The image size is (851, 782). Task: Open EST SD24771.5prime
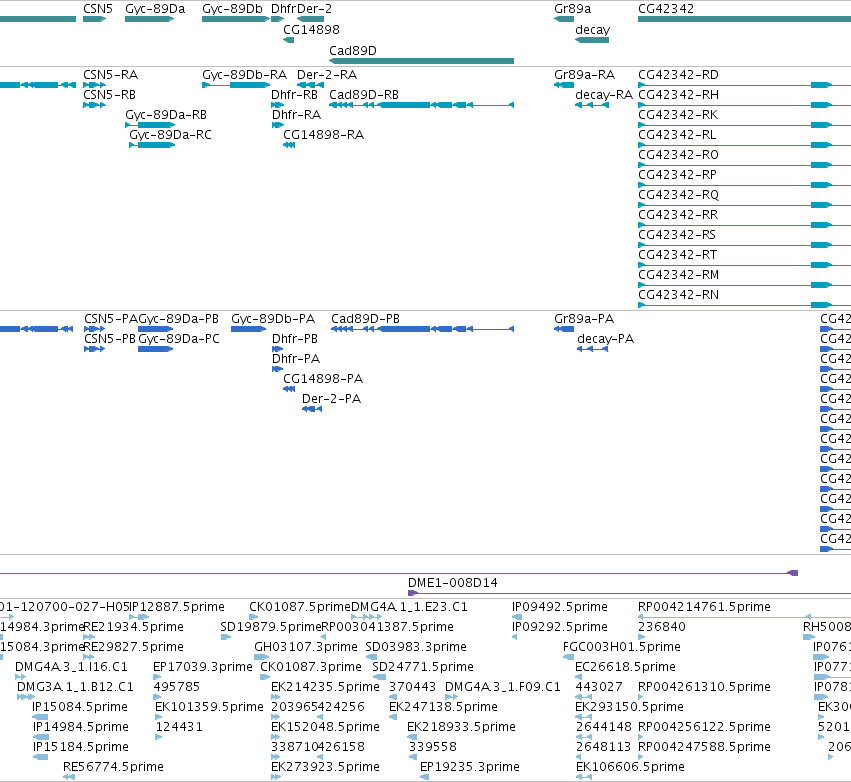(x=423, y=667)
